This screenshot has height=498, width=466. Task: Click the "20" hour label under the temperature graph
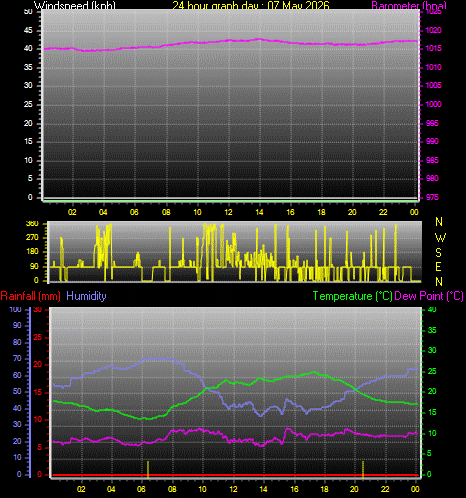tap(354, 489)
